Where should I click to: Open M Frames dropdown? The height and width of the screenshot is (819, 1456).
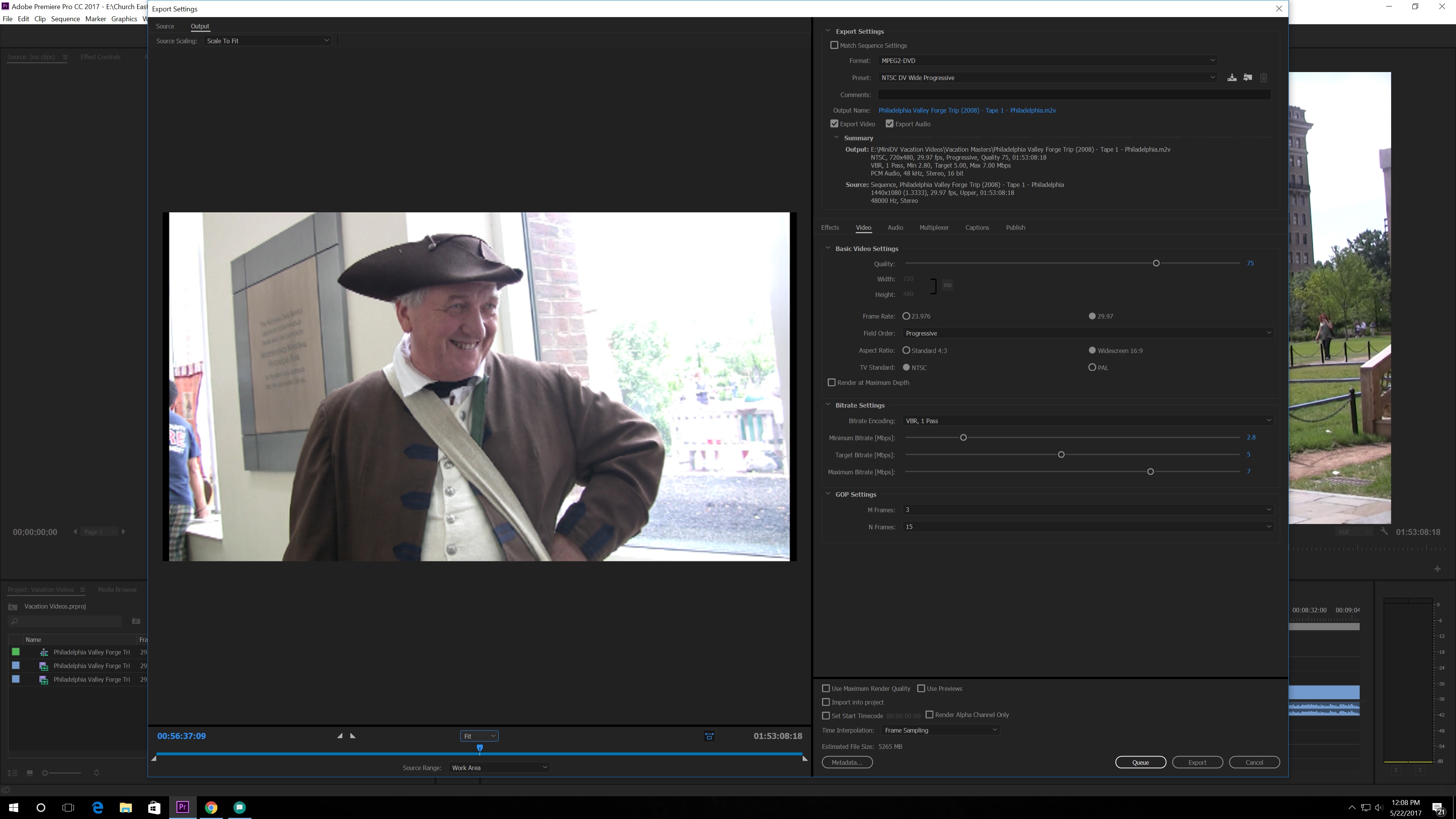1088,510
